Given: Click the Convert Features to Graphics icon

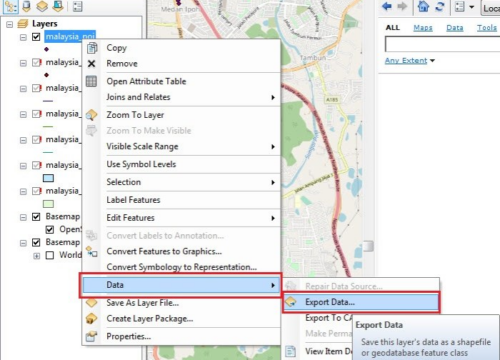Looking at the screenshot, I should click(x=92, y=251).
